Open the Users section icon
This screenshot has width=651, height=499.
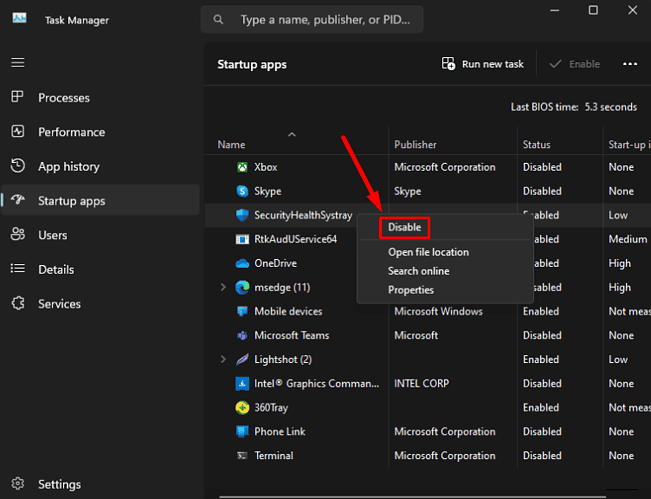click(17, 235)
